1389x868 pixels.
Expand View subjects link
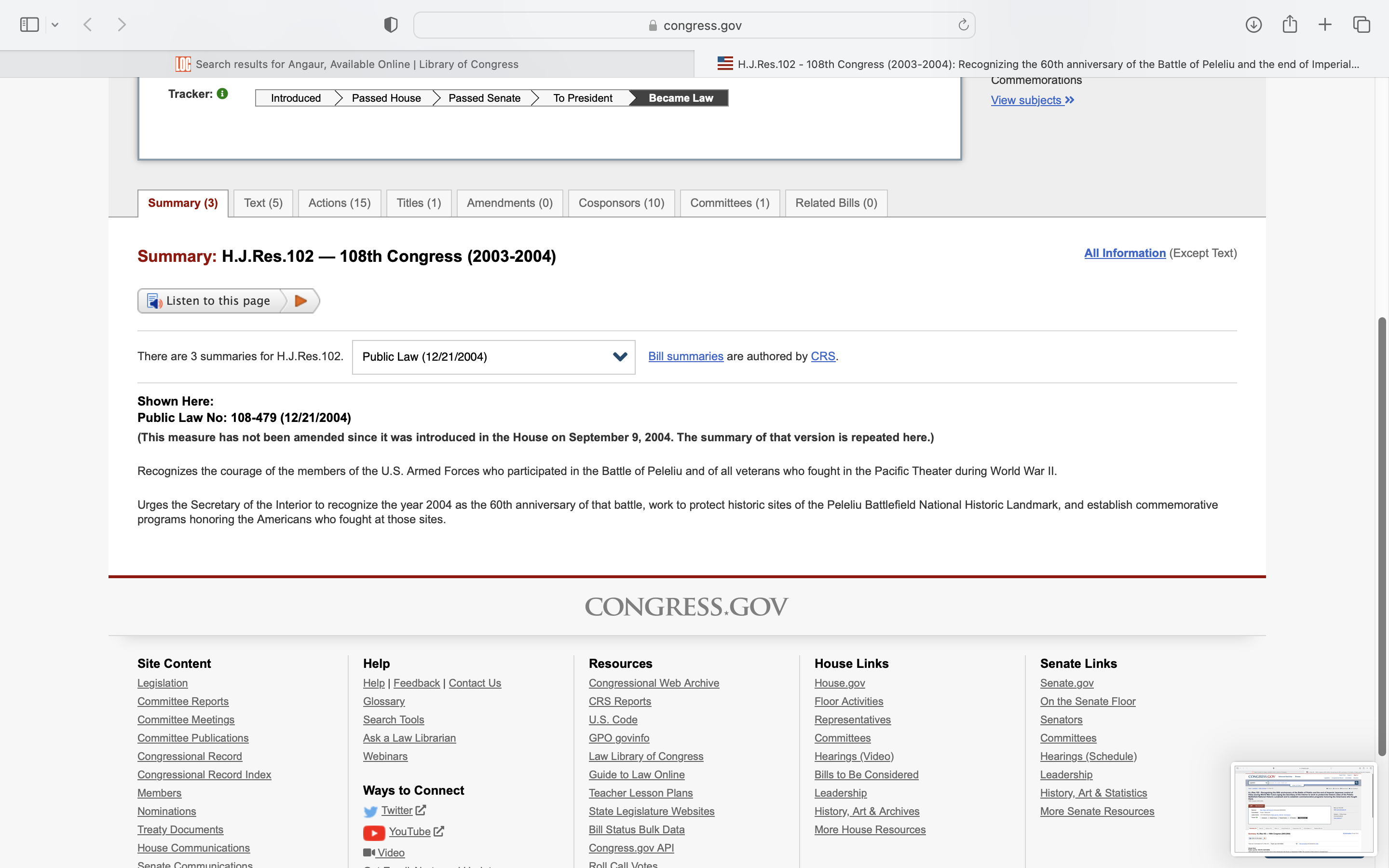(1032, 100)
